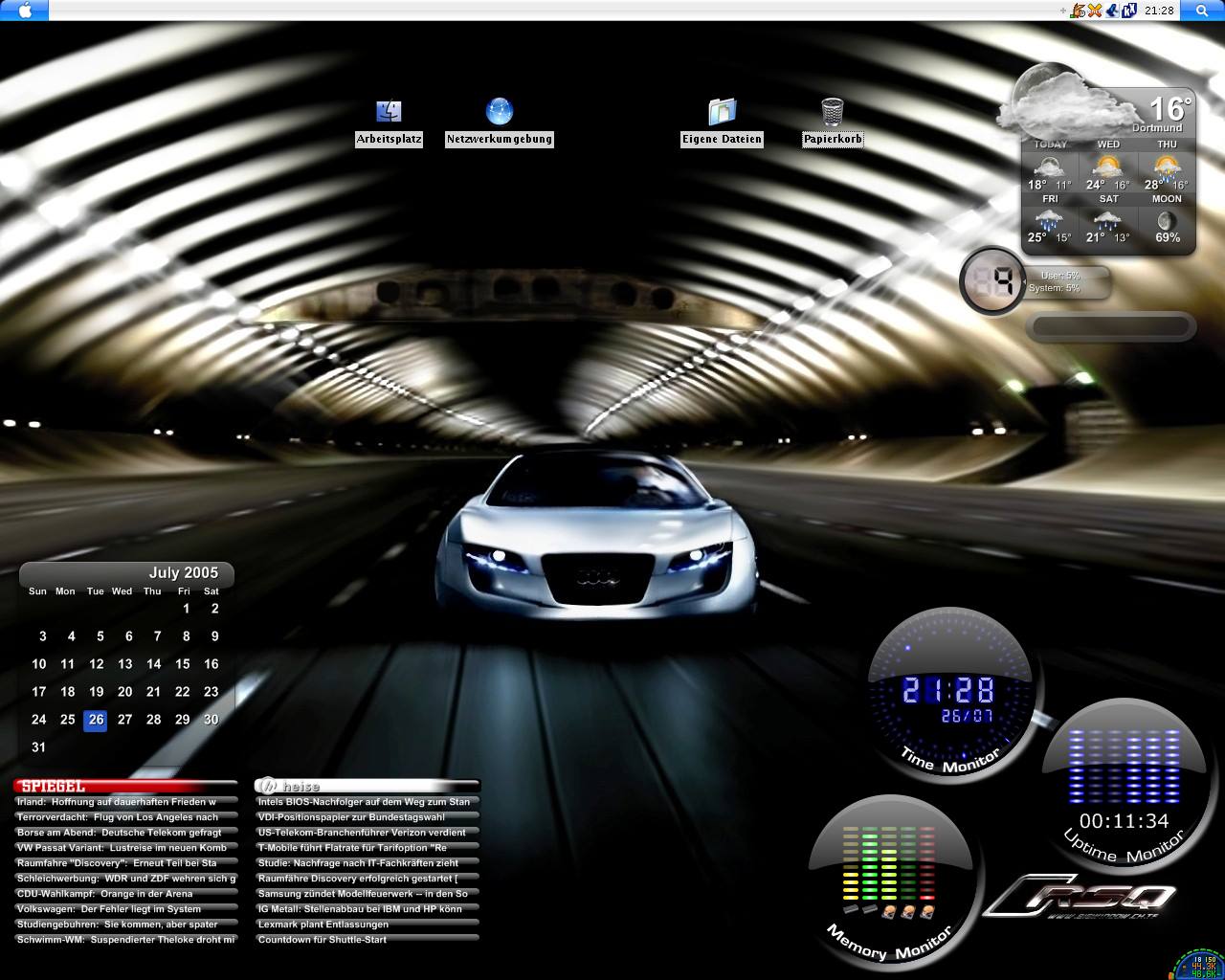Image resolution: width=1225 pixels, height=980 pixels.
Task: Open headline Studiengebuhren: Sie kommen, aber spater
Action: click(x=125, y=924)
